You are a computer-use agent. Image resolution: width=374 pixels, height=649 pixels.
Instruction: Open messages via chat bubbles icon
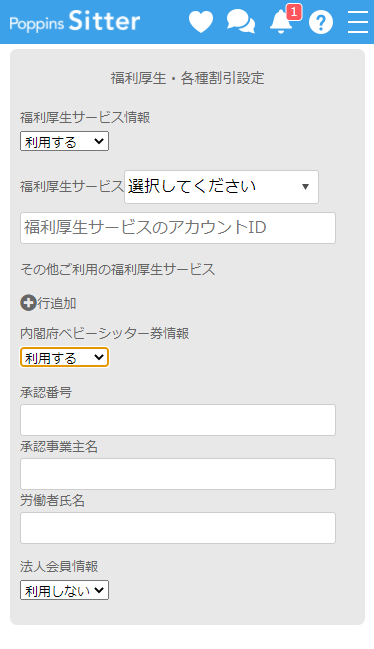[241, 21]
